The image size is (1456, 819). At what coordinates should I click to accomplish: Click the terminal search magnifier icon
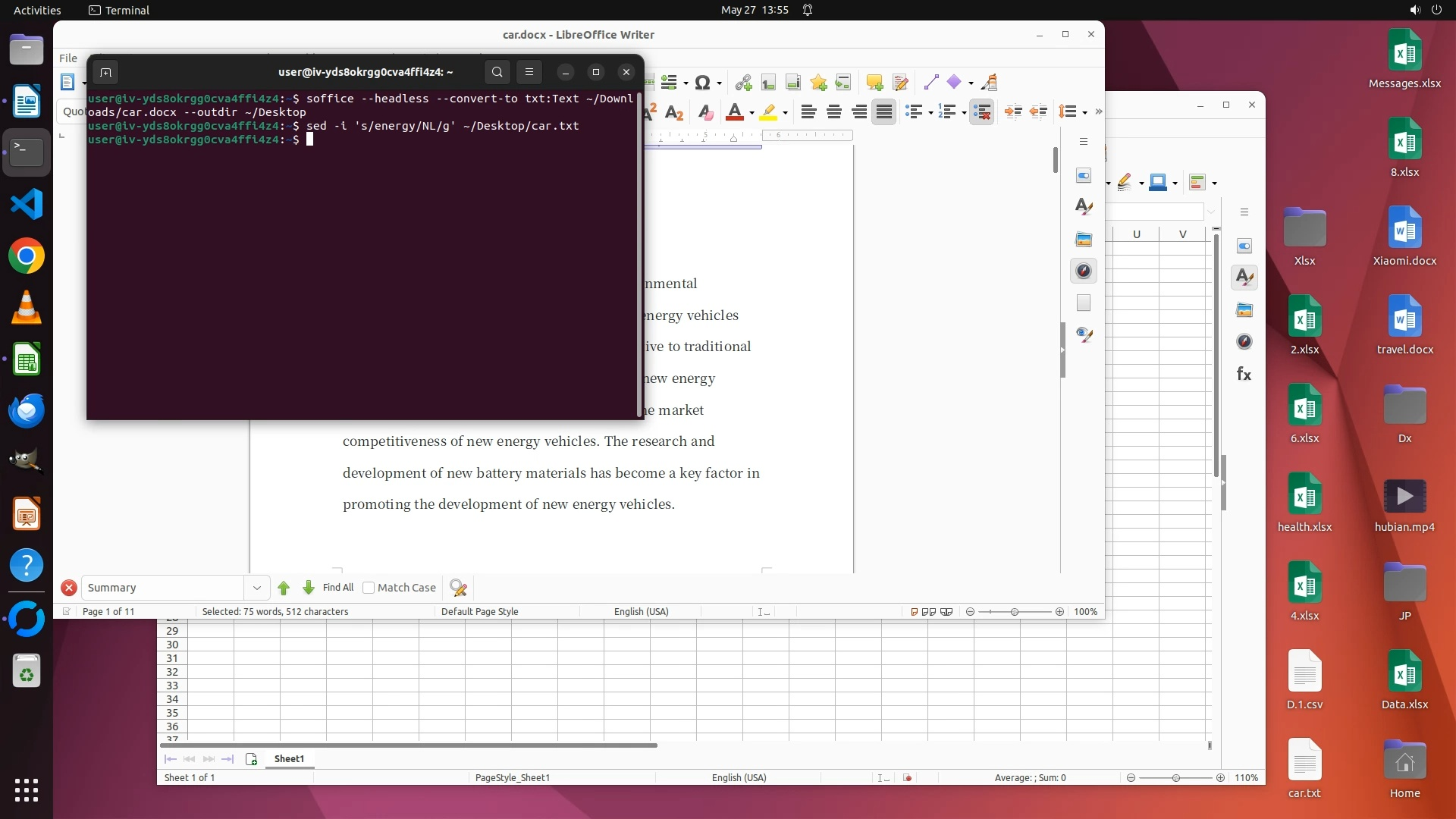click(x=497, y=72)
